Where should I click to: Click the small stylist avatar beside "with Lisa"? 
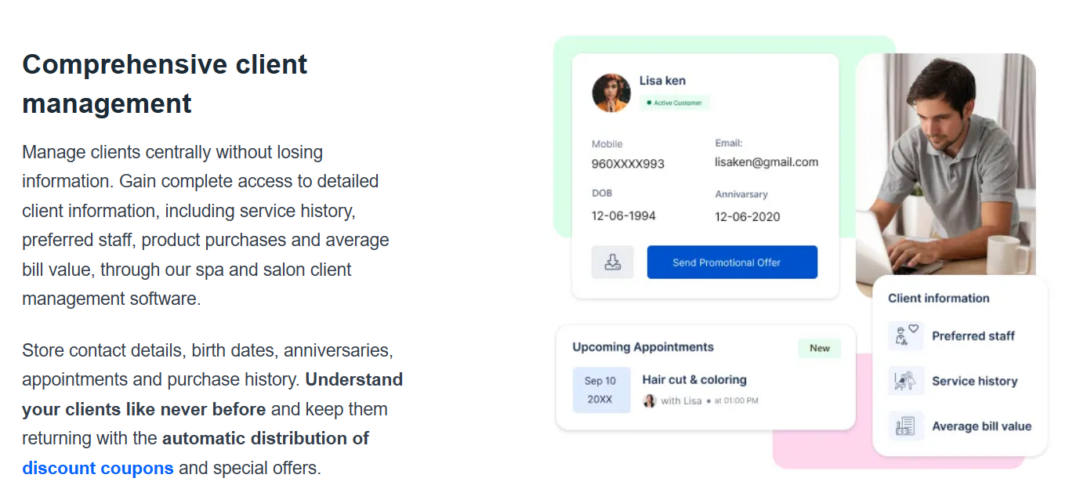click(x=649, y=401)
